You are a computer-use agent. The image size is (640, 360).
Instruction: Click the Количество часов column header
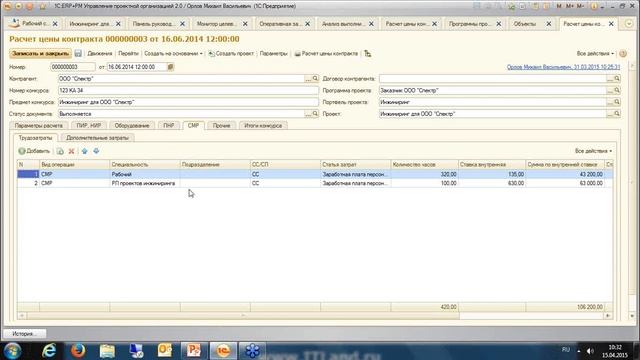pyautogui.click(x=424, y=164)
